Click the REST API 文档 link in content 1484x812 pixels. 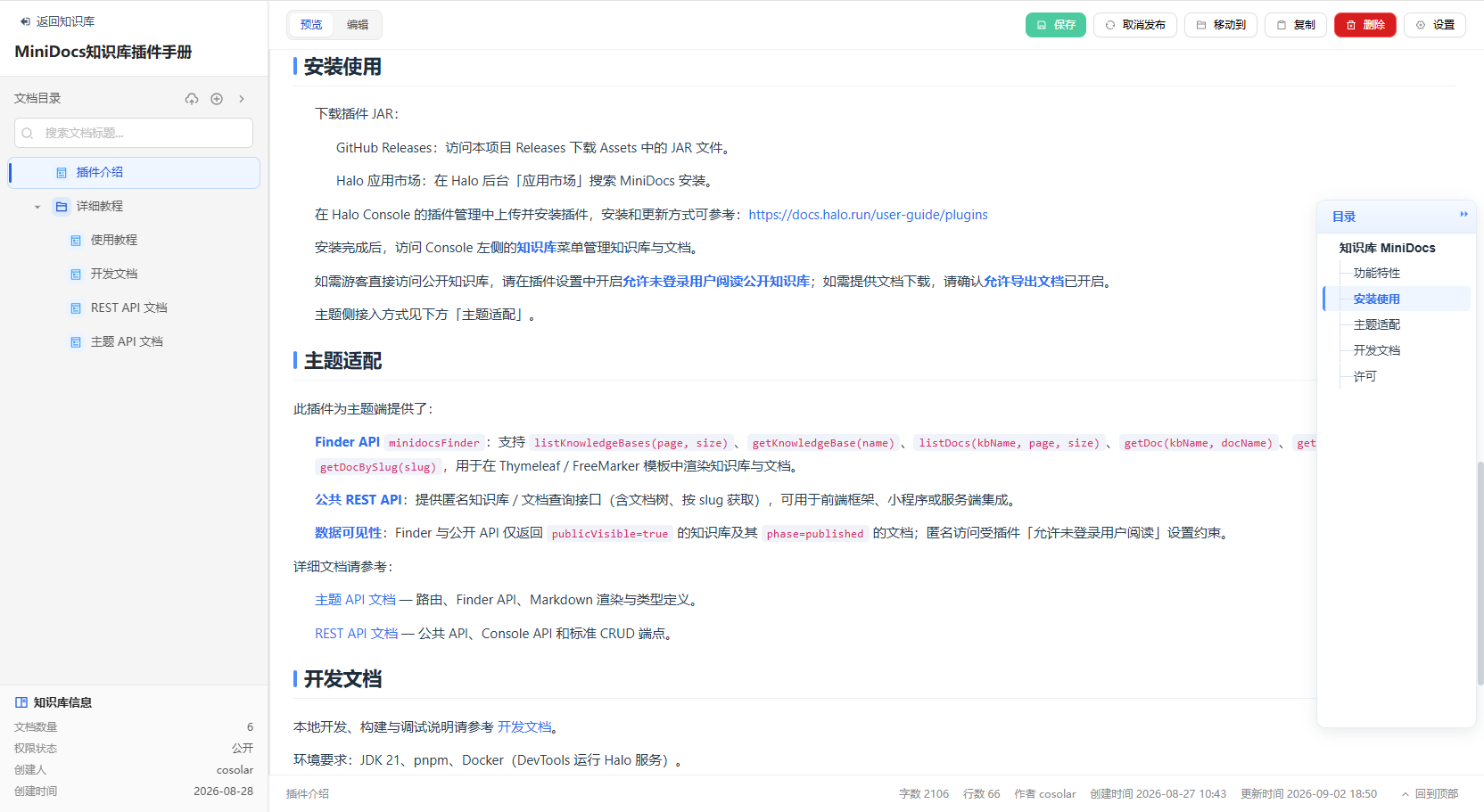tap(357, 634)
